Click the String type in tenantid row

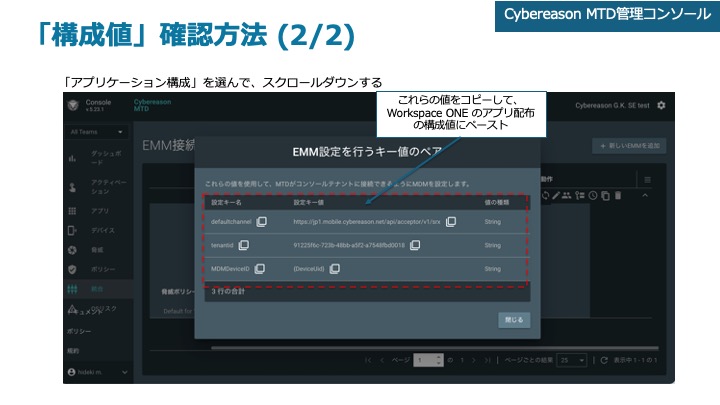click(492, 245)
